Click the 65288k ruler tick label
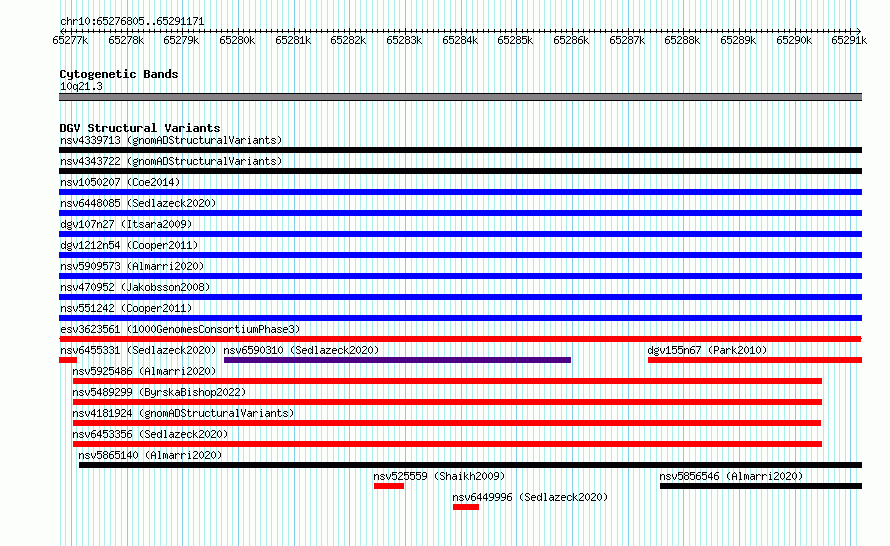The image size is (890, 546). pos(682,41)
